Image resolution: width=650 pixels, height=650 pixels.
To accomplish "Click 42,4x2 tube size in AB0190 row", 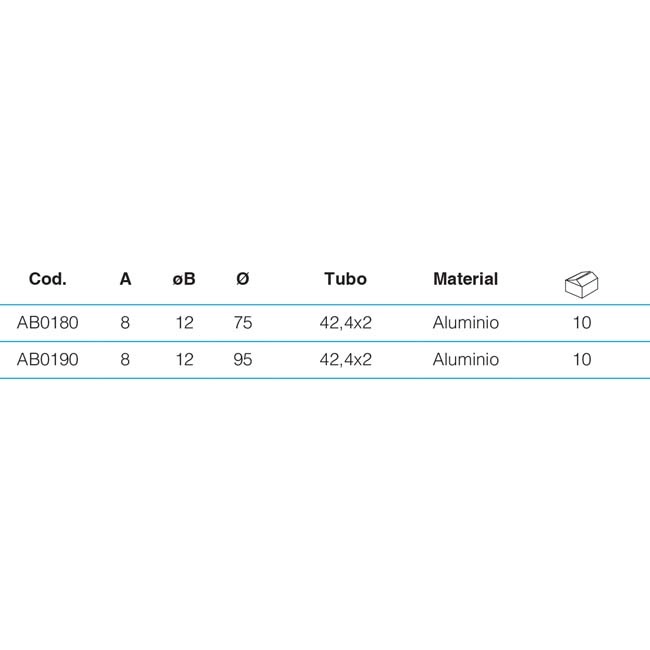I will 345,360.
